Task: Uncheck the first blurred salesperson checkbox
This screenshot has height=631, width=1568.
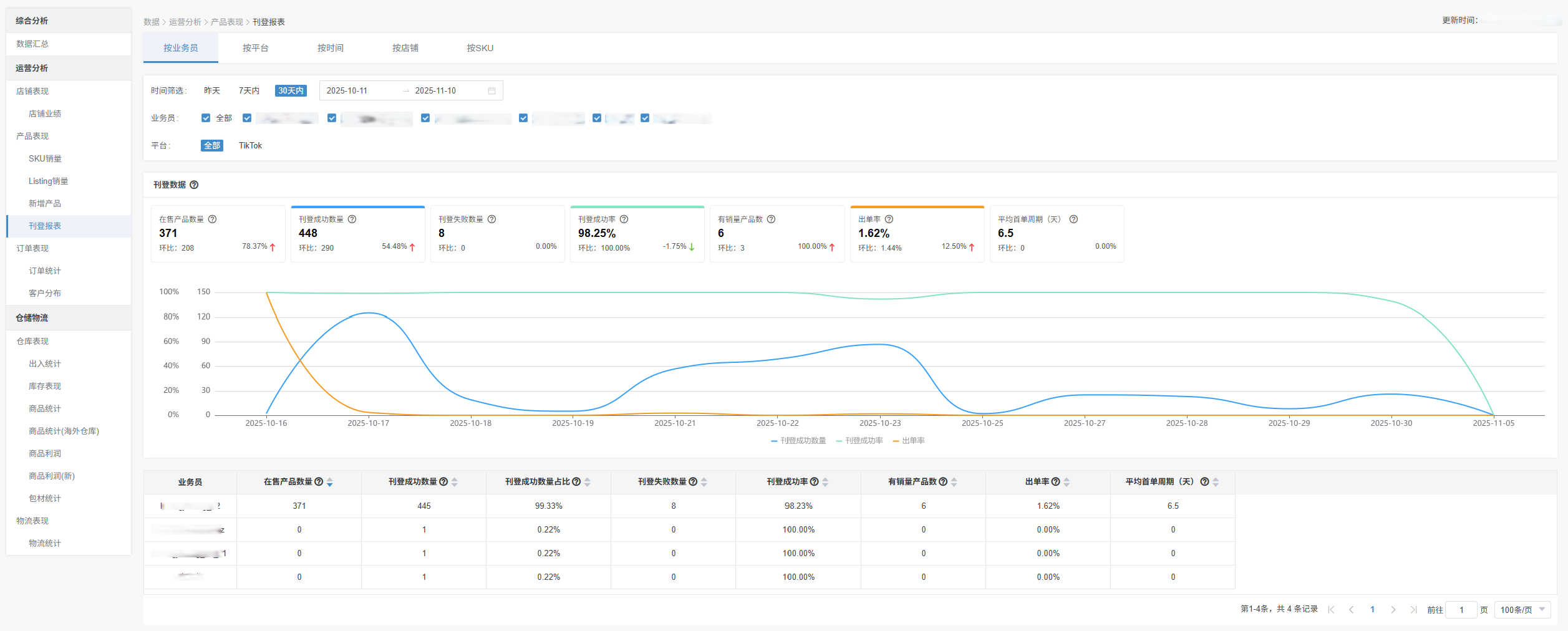Action: coord(247,118)
